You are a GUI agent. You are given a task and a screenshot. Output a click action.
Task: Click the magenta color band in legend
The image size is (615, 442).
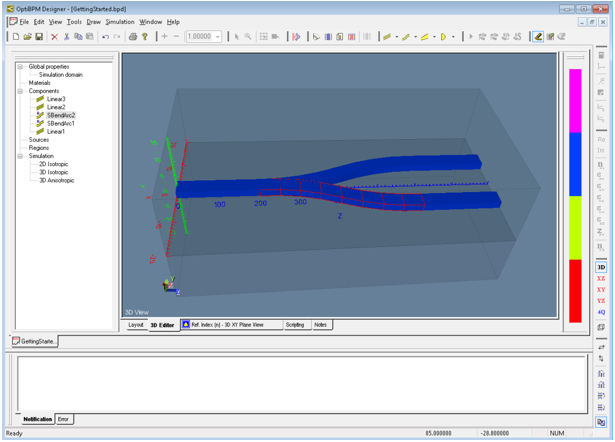pyautogui.click(x=575, y=100)
